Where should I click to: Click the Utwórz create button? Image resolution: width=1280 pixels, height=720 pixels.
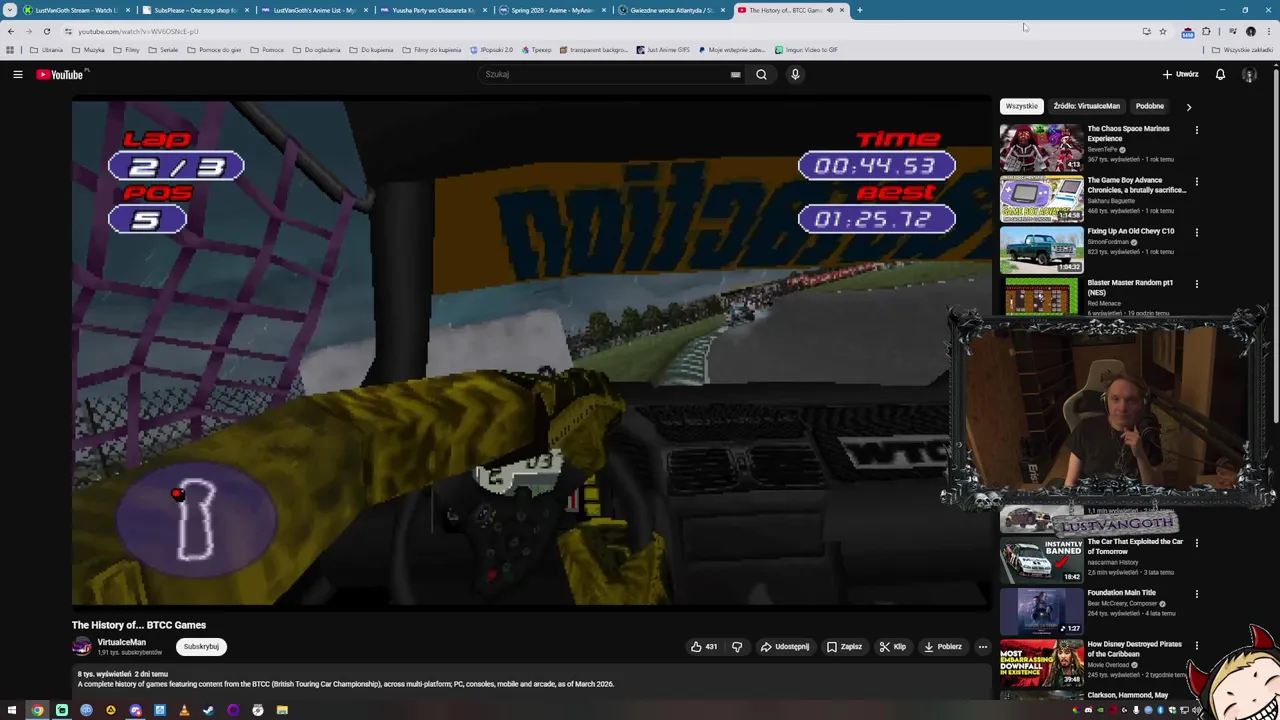pyautogui.click(x=1180, y=74)
